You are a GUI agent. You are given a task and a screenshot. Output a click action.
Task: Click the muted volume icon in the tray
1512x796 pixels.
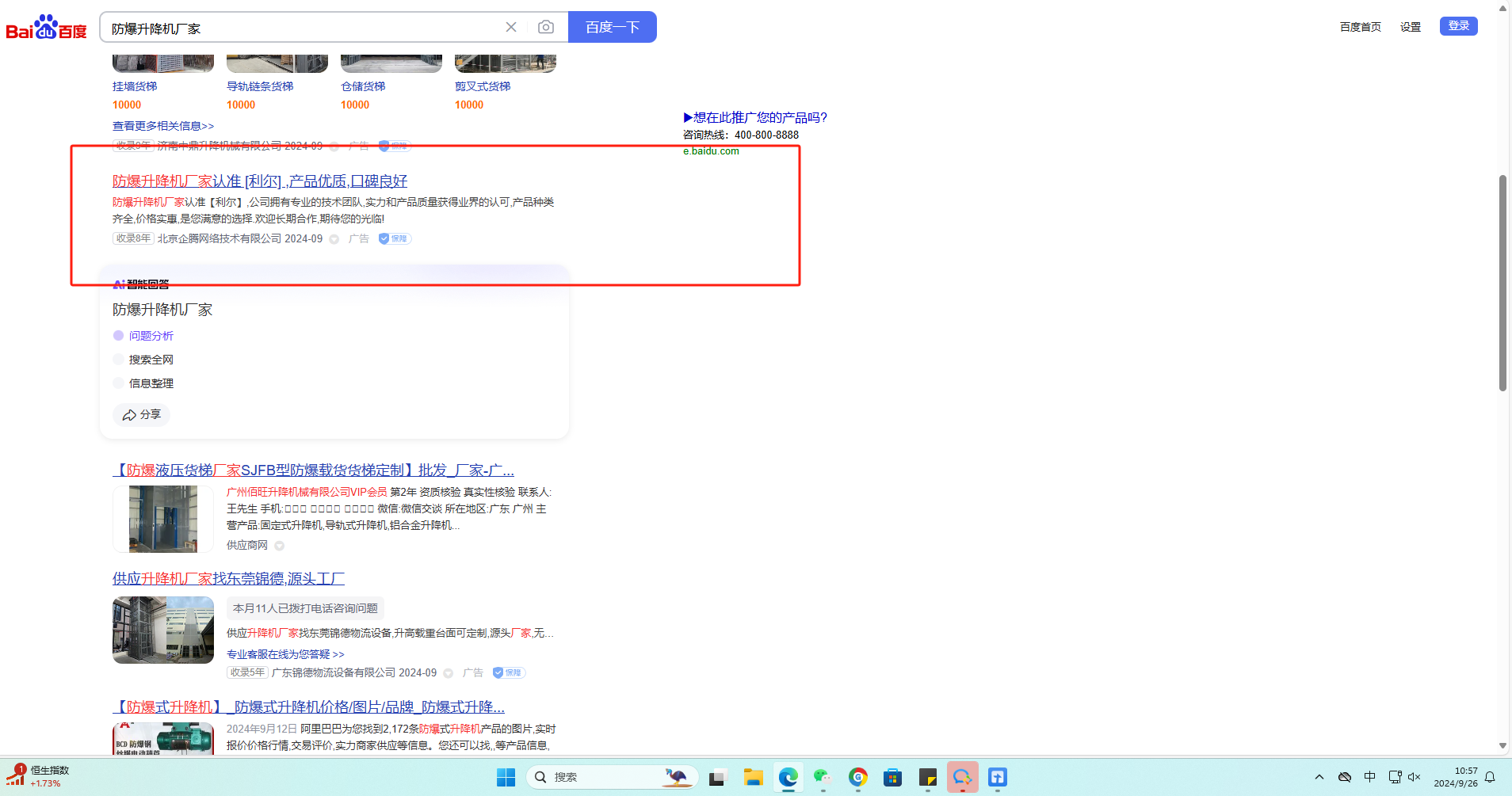click(x=1415, y=777)
